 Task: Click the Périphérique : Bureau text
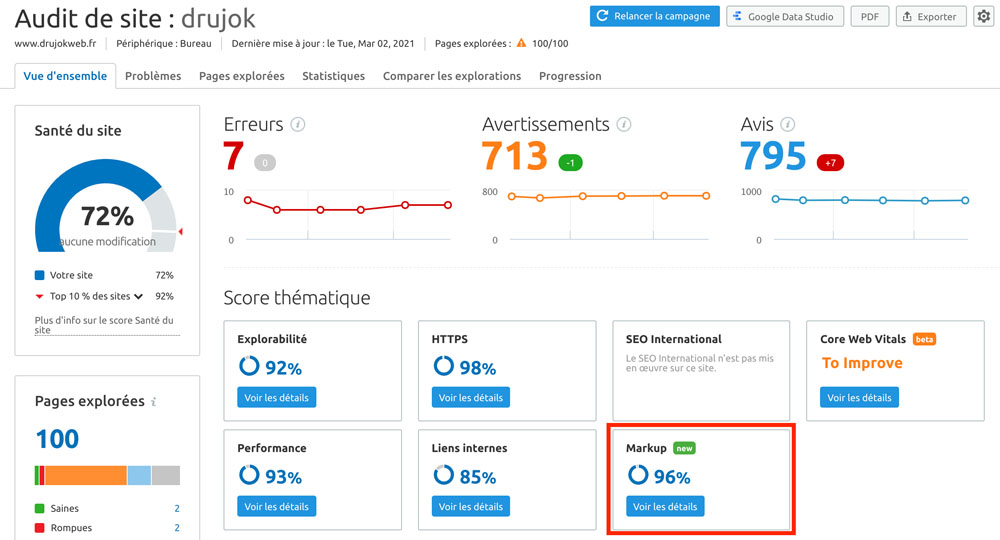(x=164, y=43)
